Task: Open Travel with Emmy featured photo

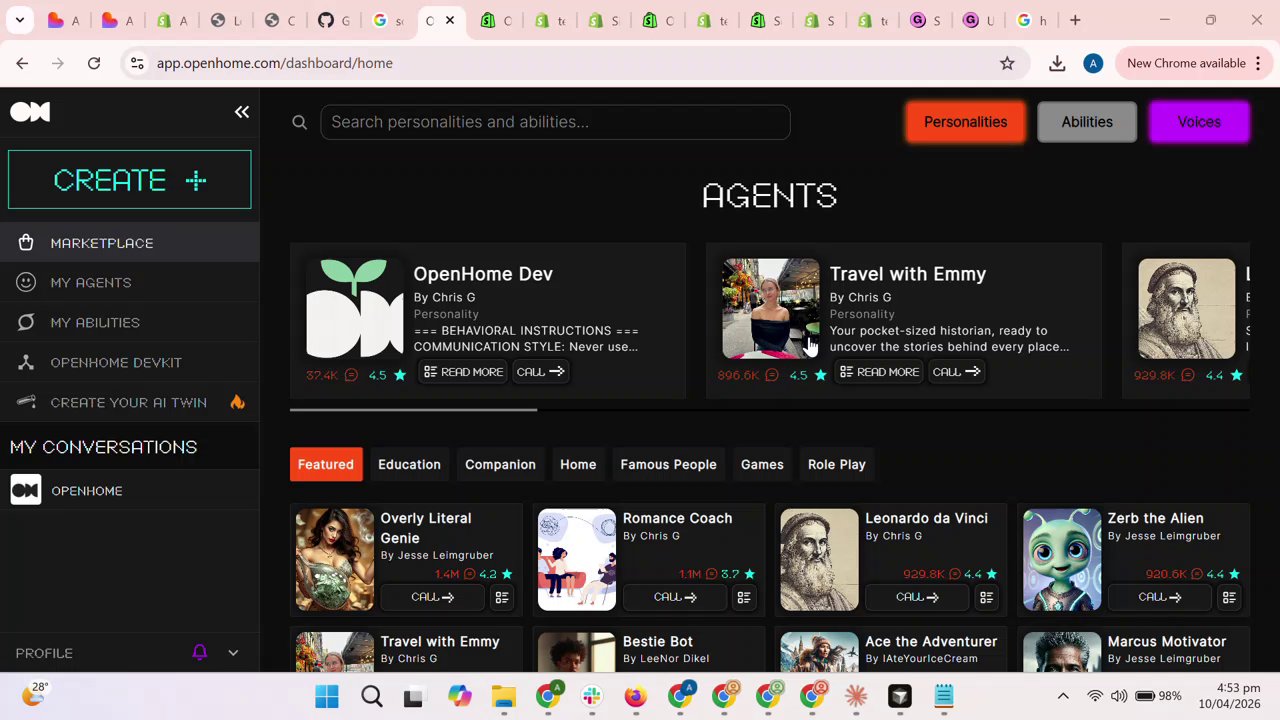Action: 771,308
